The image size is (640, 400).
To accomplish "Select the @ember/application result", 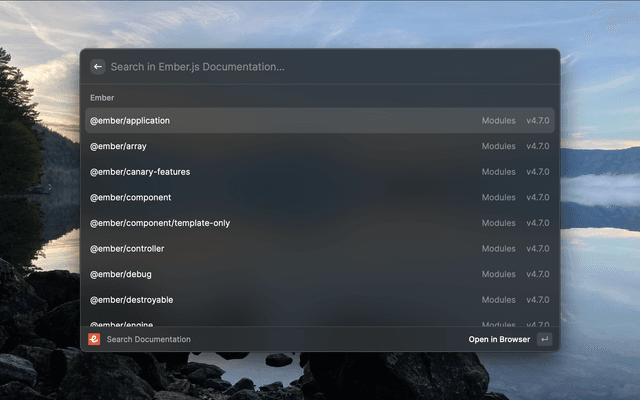I will pos(130,121).
